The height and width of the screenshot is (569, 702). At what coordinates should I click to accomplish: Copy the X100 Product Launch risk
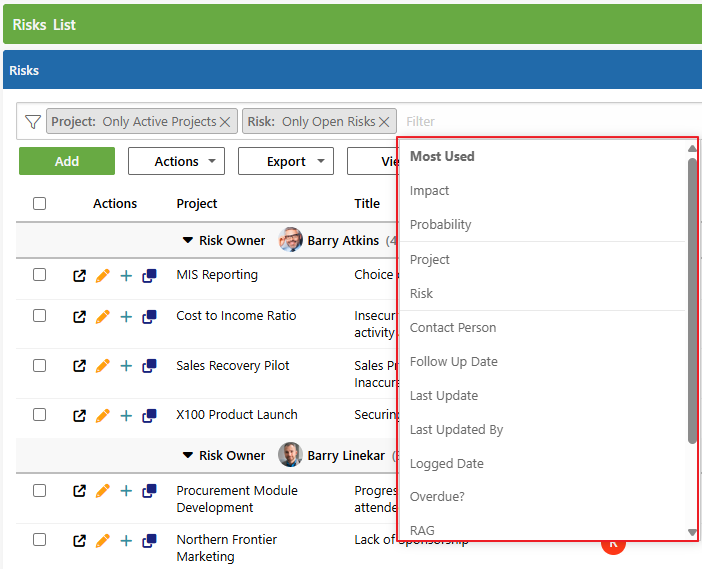150,416
